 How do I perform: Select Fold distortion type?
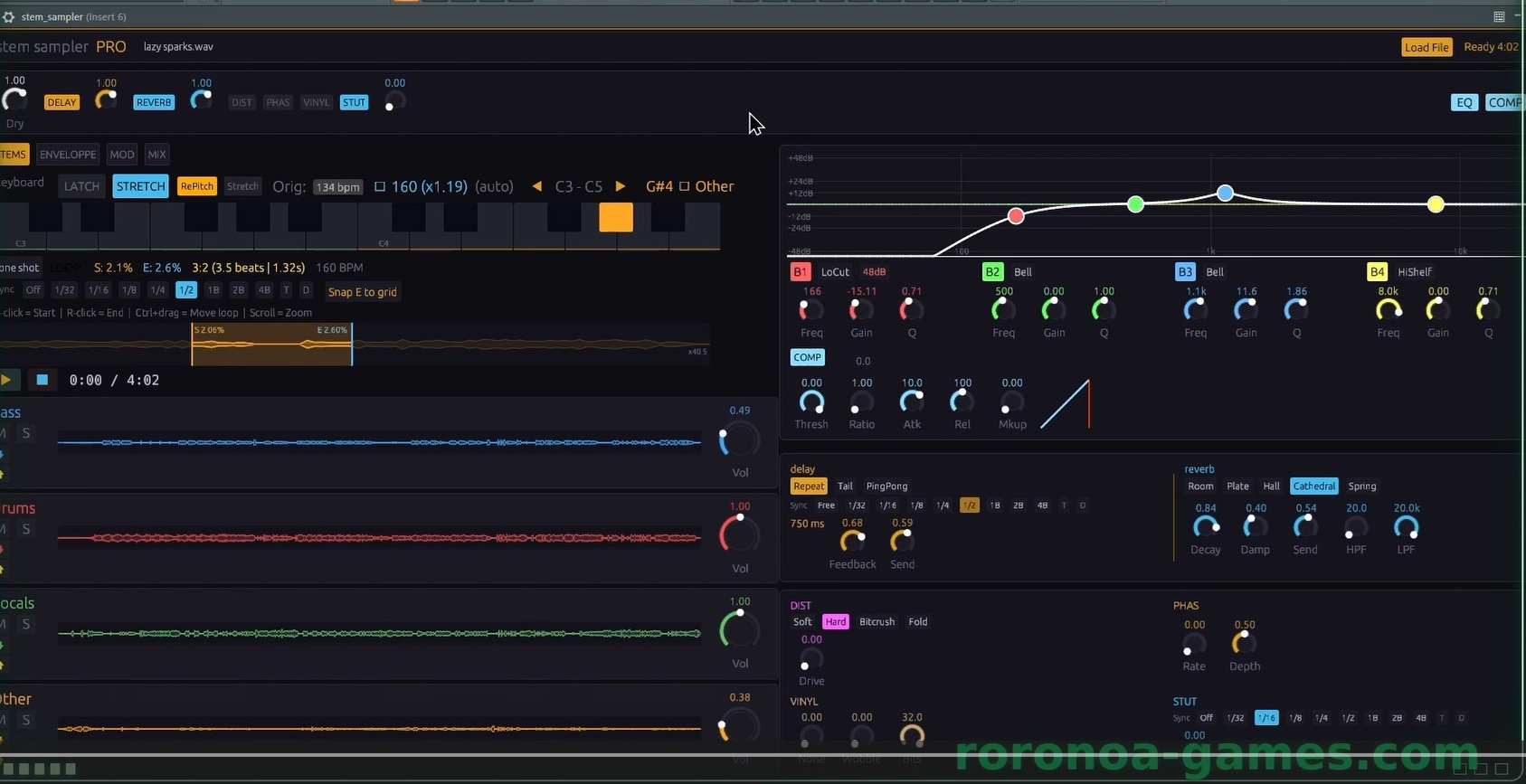click(x=917, y=621)
